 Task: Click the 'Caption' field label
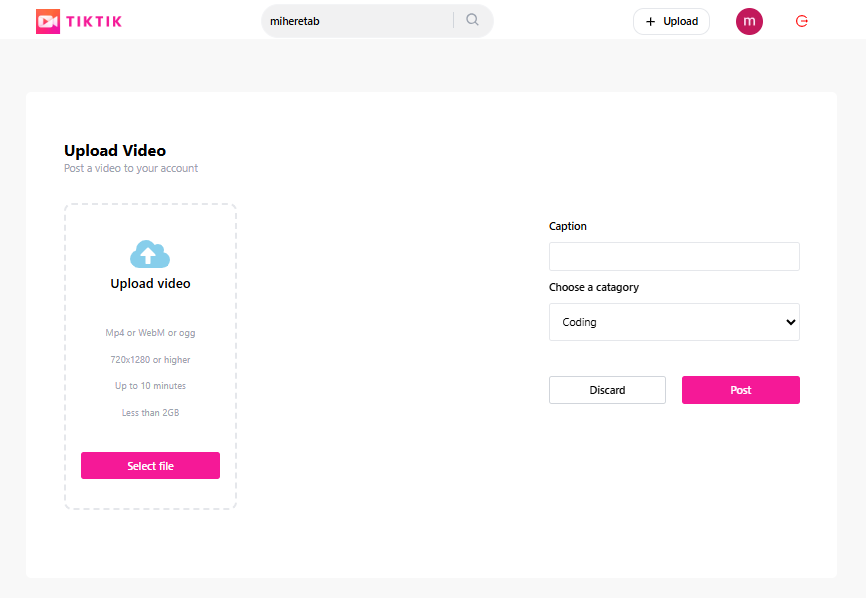[x=568, y=227]
